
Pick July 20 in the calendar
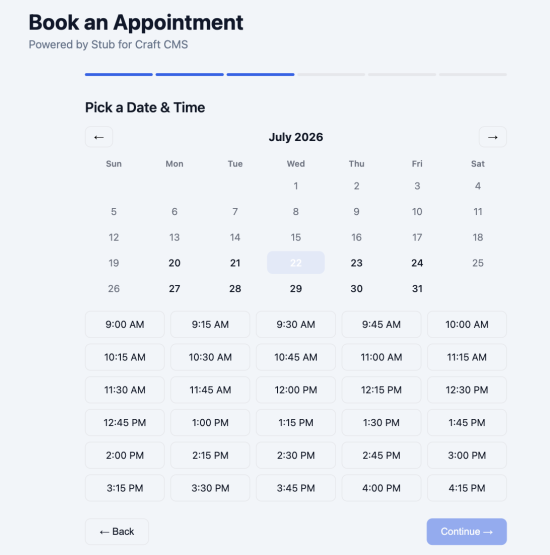(174, 263)
